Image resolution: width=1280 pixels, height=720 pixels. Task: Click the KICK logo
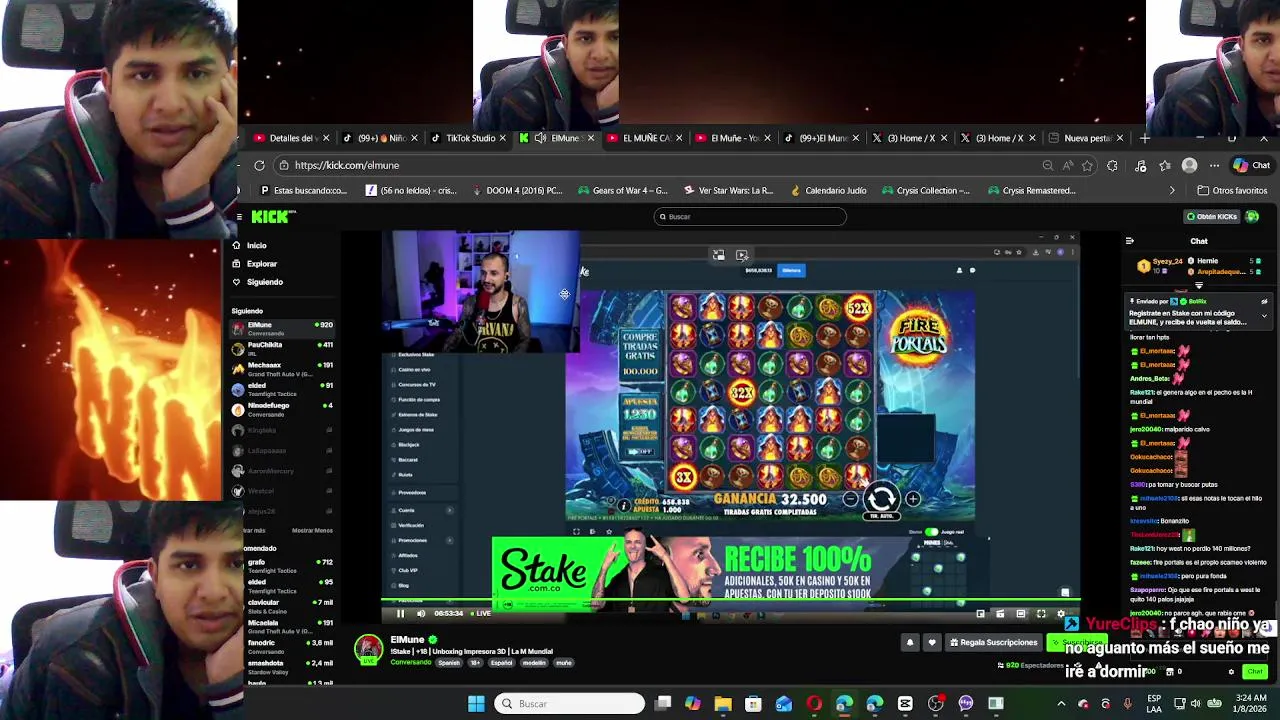(272, 216)
